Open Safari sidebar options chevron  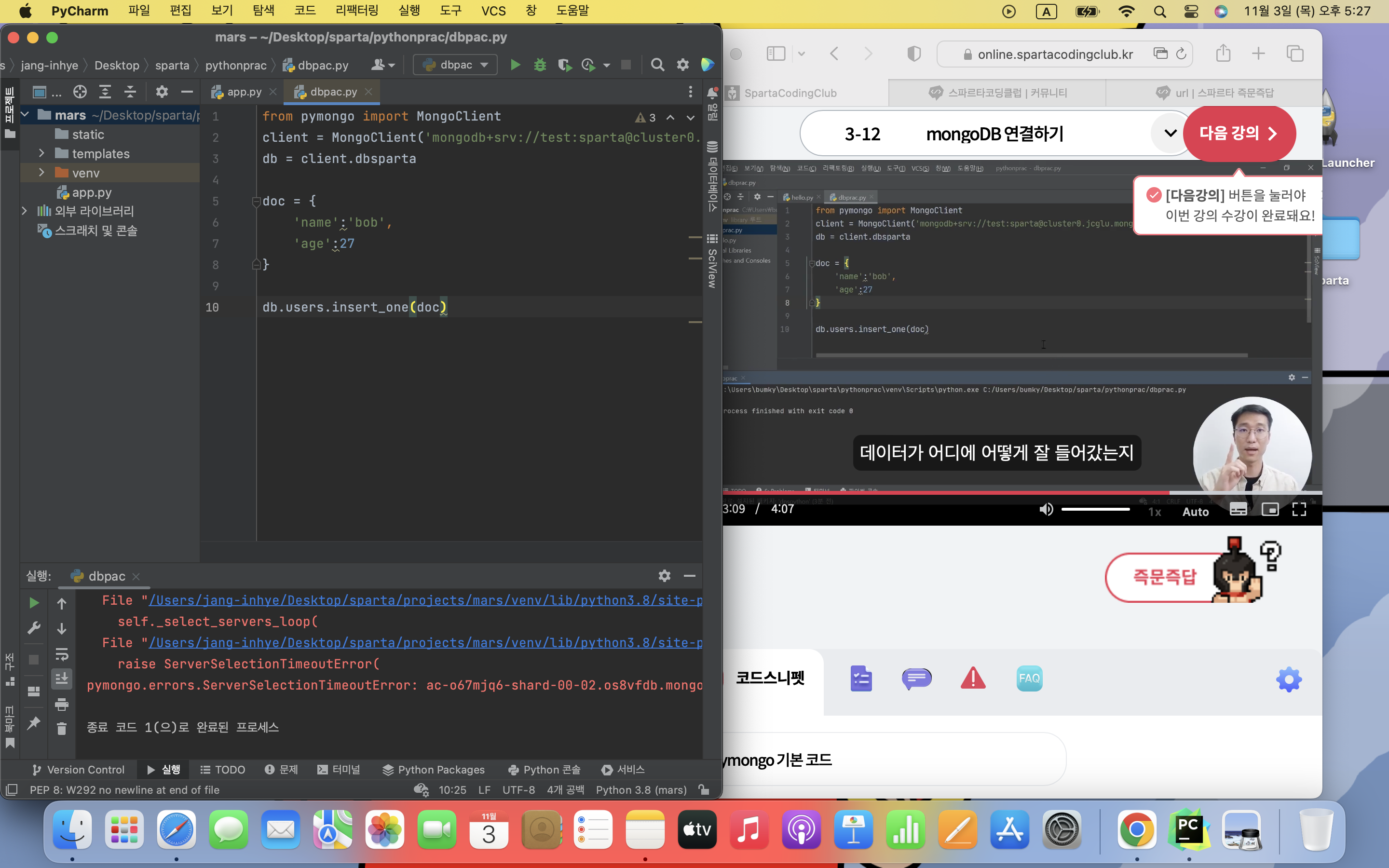801,54
